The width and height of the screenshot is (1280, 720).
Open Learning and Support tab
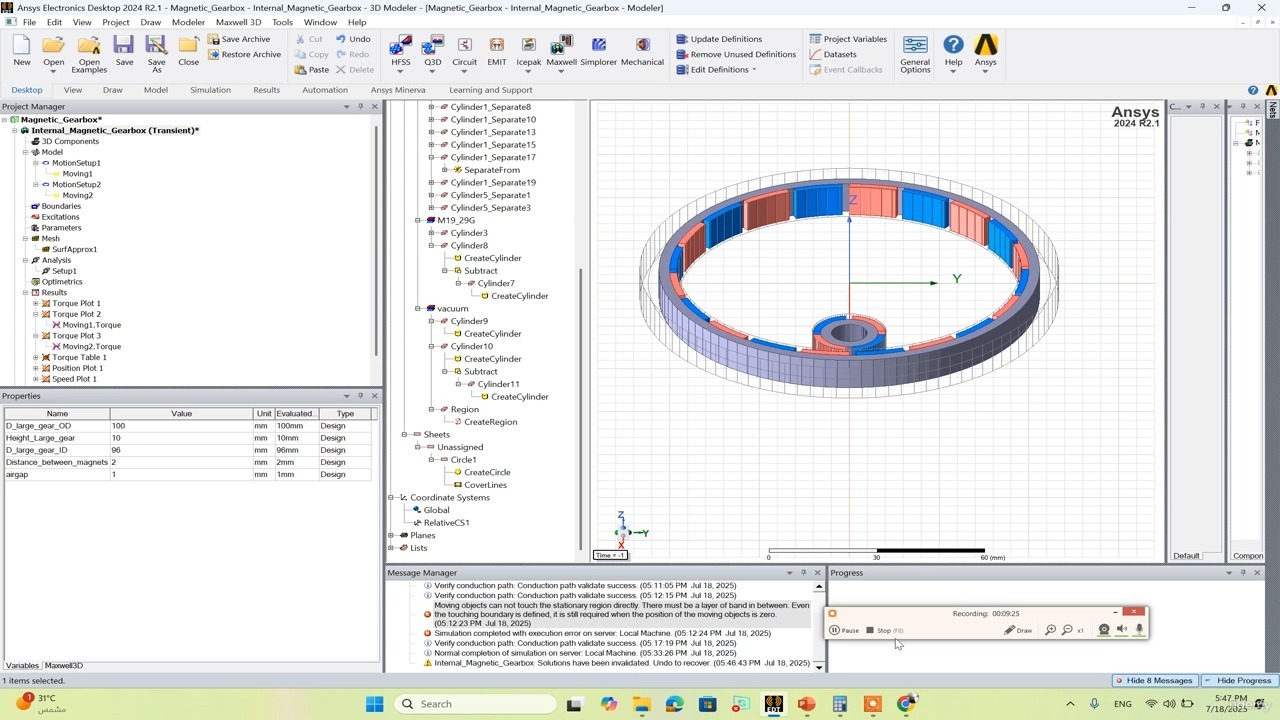490,90
